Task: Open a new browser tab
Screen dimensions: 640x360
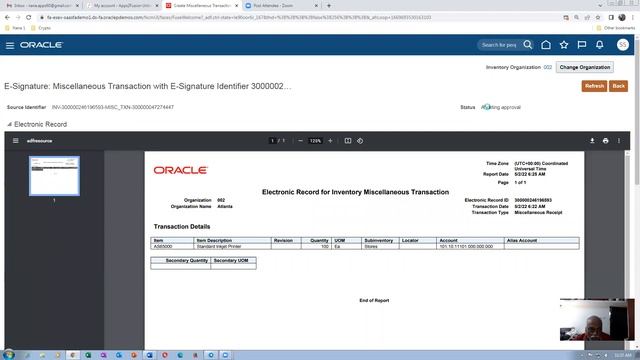Action: coord(329,6)
